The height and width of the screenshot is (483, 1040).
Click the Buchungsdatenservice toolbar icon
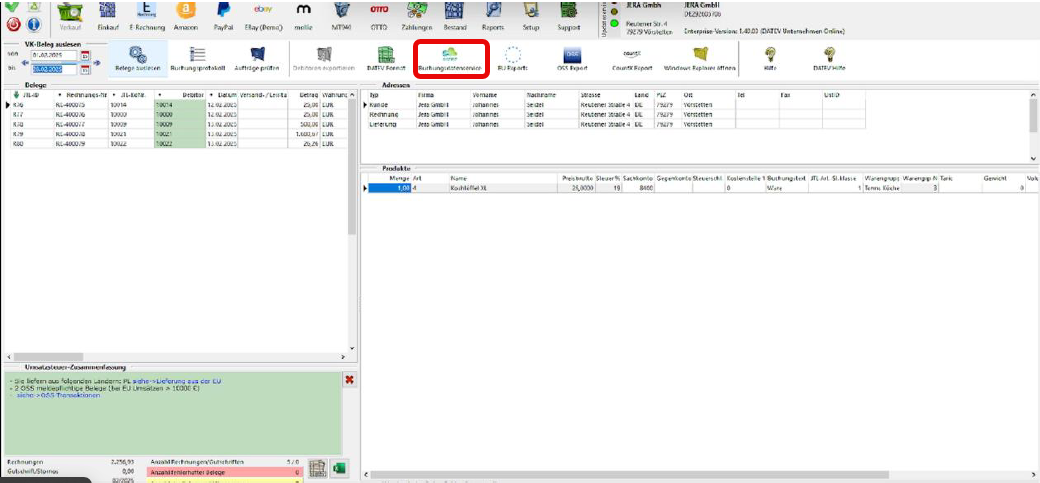coord(450,57)
